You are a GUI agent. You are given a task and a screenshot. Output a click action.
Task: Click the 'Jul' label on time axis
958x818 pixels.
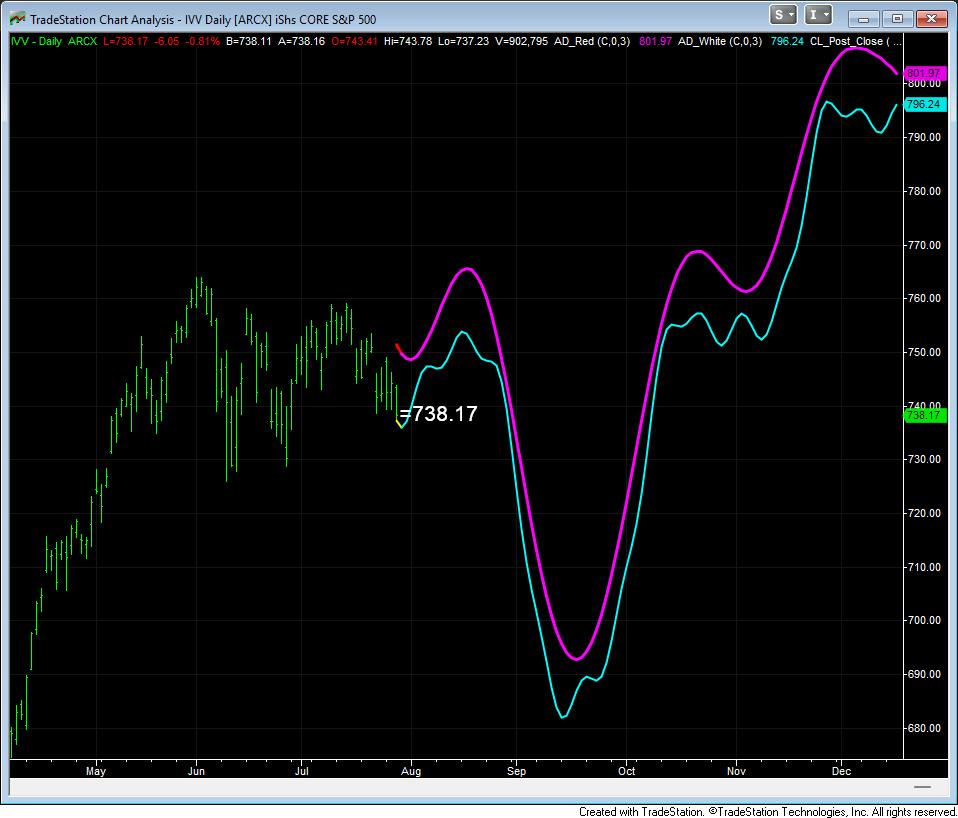[301, 771]
